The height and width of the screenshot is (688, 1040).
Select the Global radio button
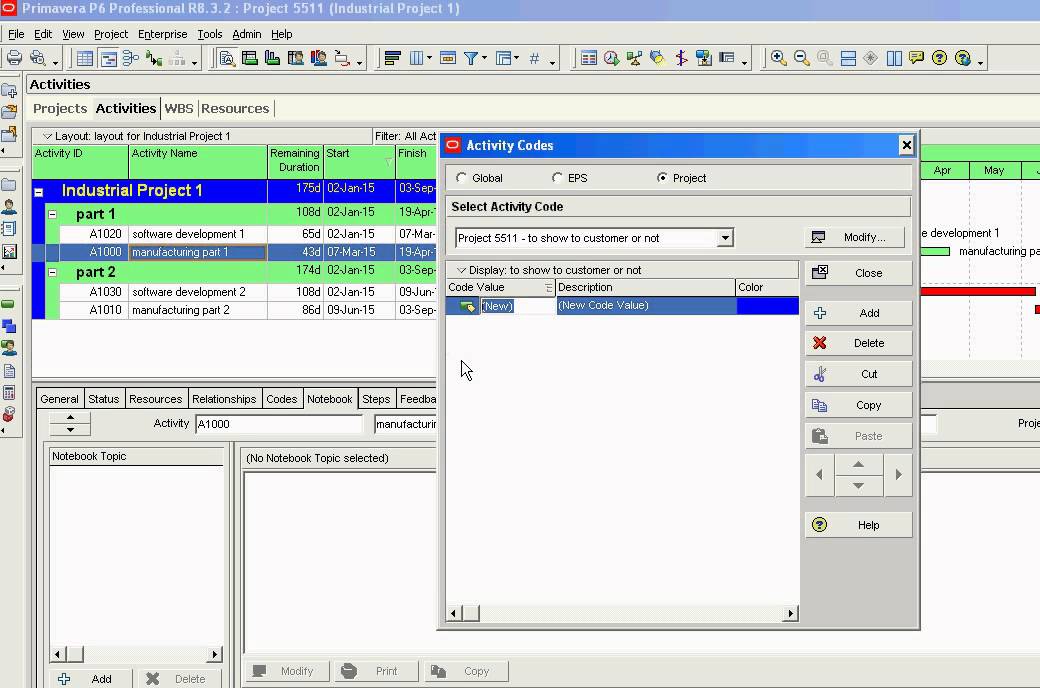pos(461,178)
